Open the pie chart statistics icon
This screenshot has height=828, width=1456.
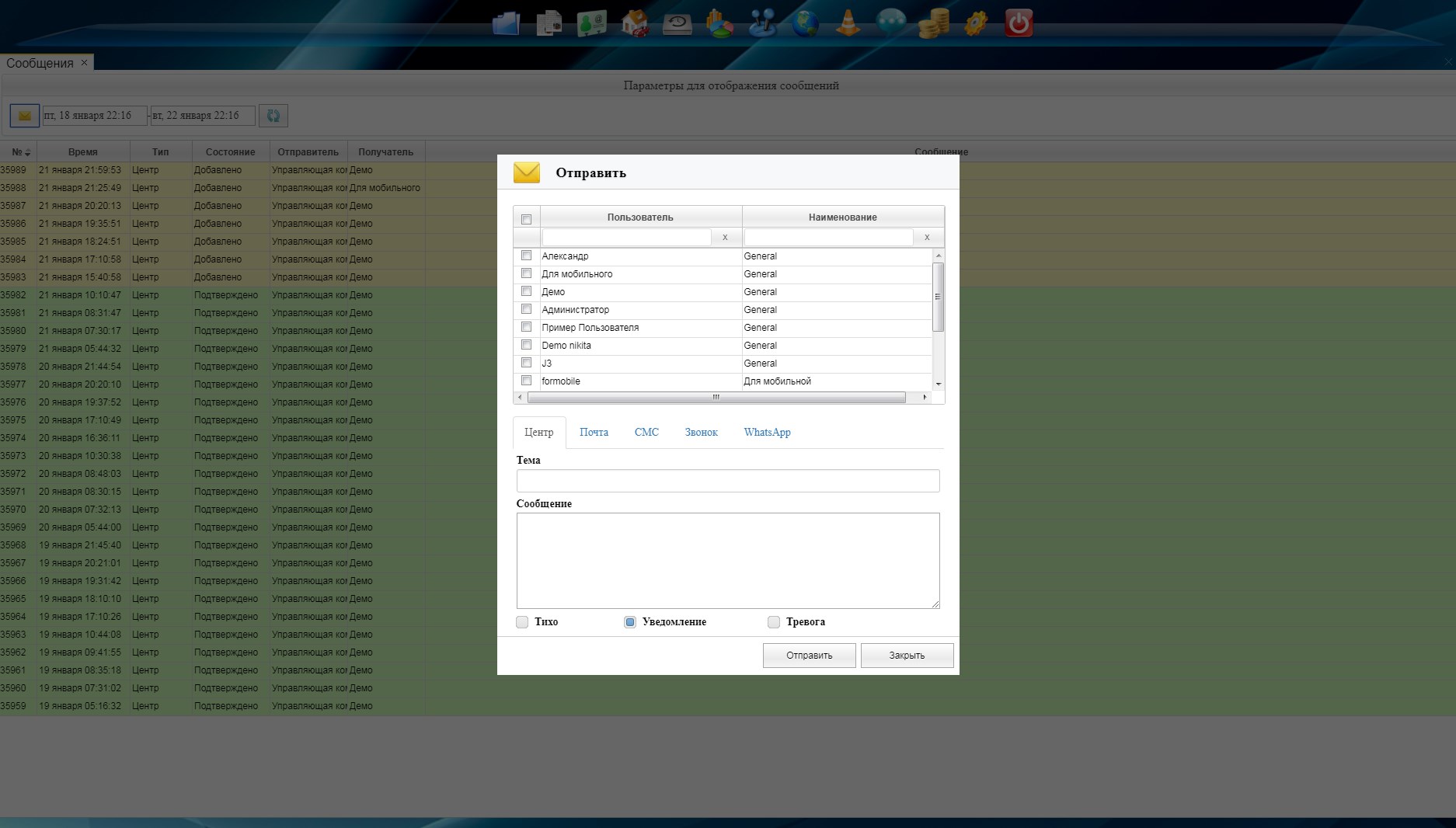[719, 23]
